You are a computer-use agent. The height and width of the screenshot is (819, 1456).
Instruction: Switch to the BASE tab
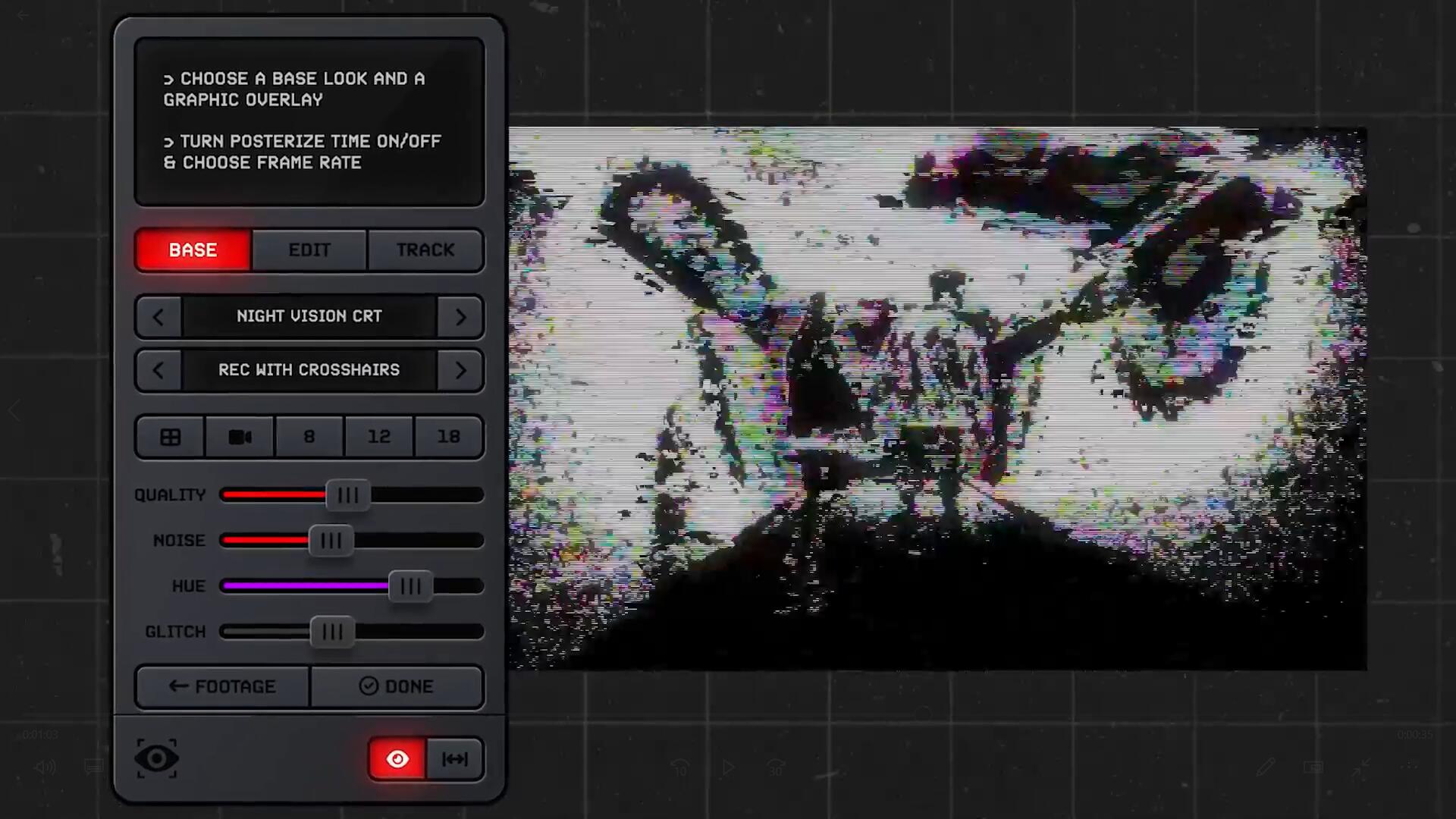[x=192, y=250]
